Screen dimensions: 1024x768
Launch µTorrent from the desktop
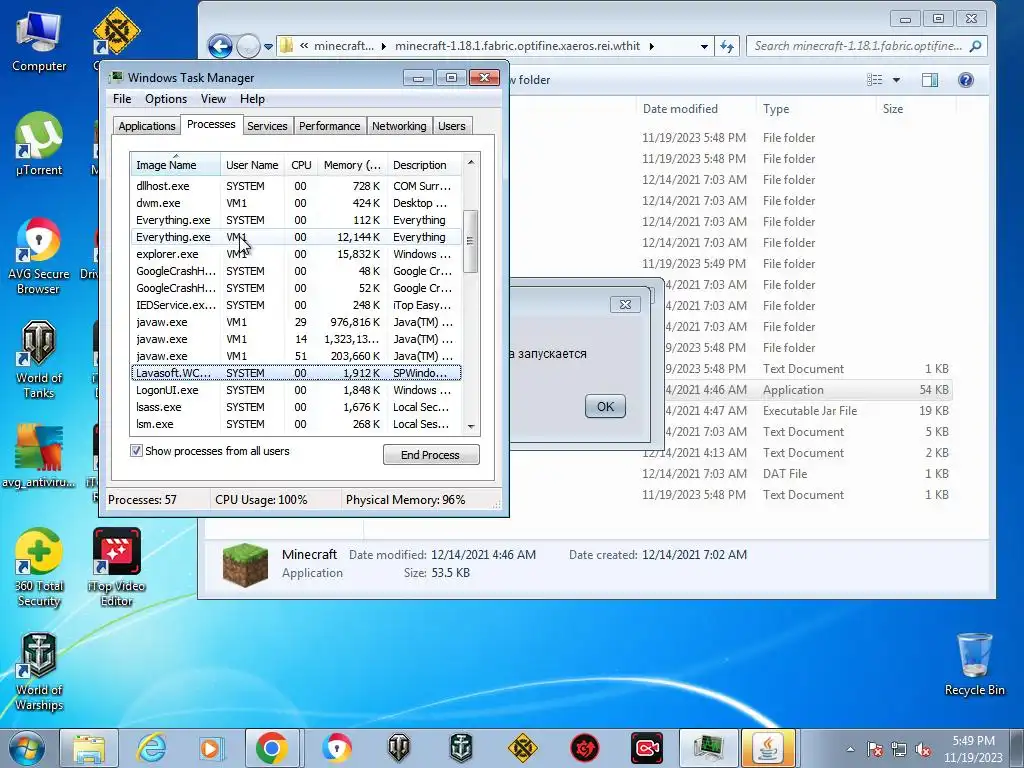coord(39,144)
